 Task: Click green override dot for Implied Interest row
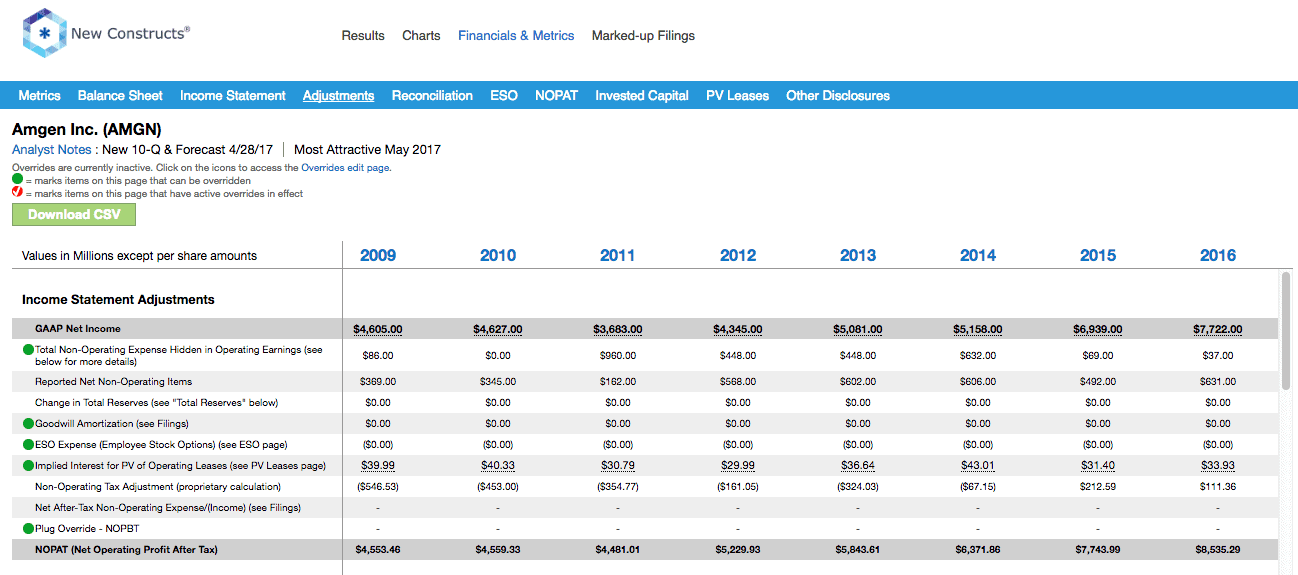28,466
